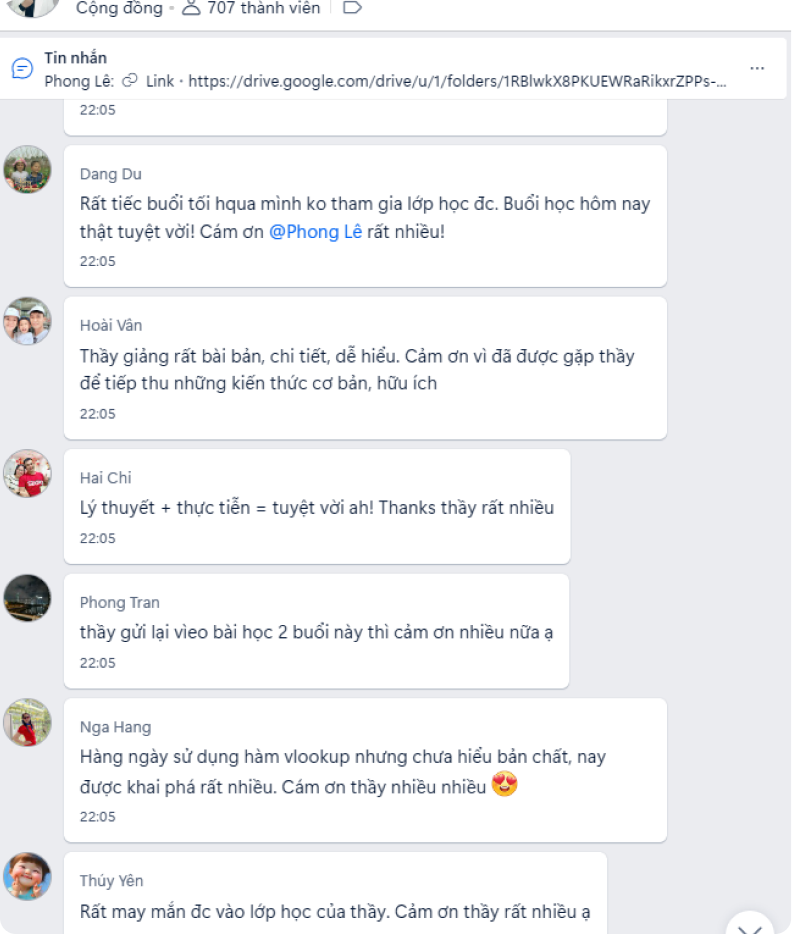Click the link icon beside Link text
This screenshot has width=792, height=934.
pyautogui.click(x=130, y=81)
